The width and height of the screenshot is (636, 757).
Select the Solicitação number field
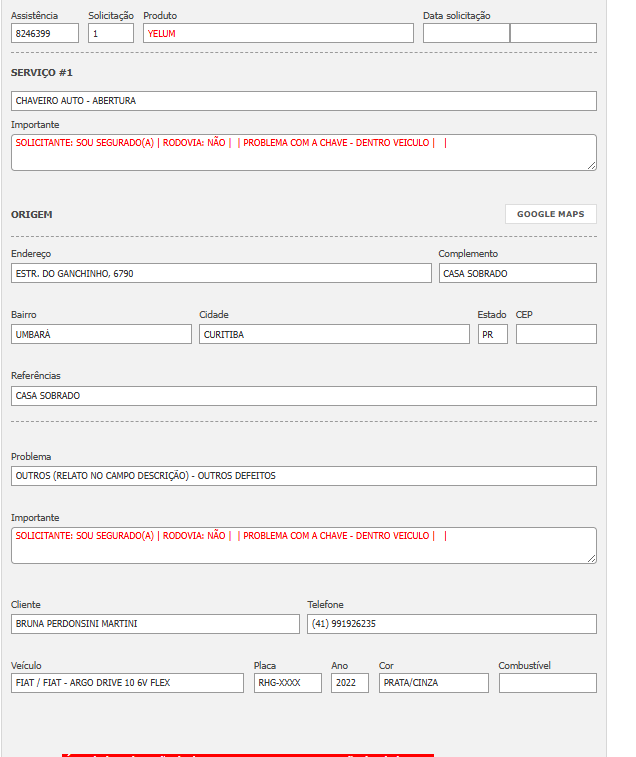coord(110,33)
